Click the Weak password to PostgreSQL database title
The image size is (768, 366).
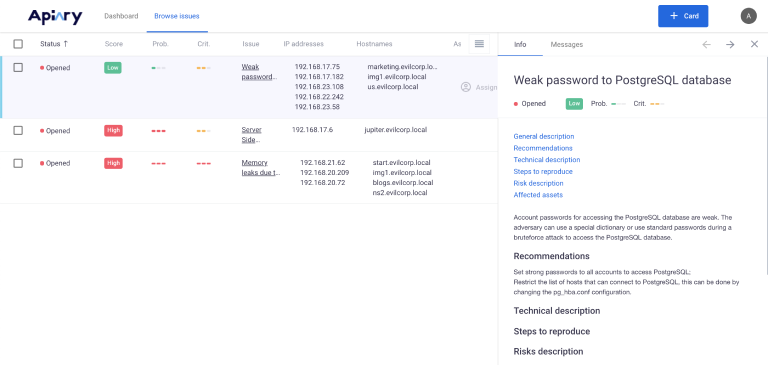tap(622, 80)
